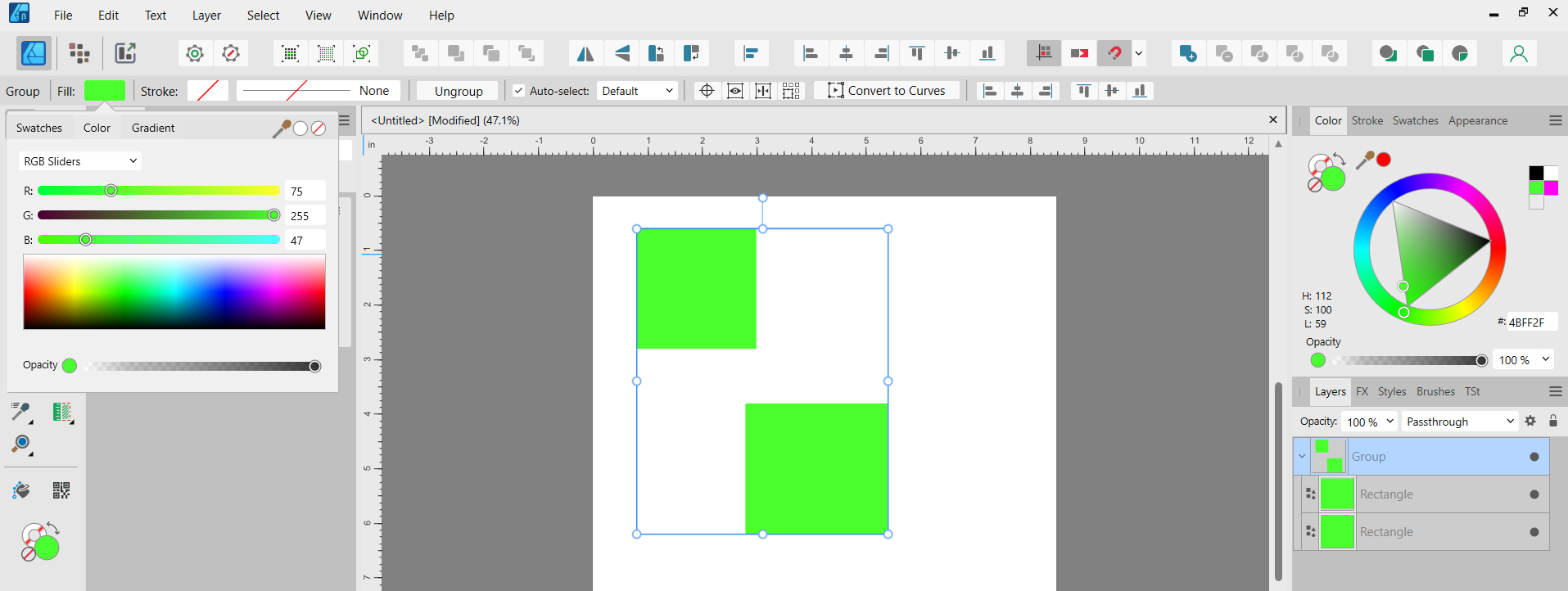Click the boolean Subtract operation icon
The width and height of the screenshot is (1568, 591).
click(1224, 53)
